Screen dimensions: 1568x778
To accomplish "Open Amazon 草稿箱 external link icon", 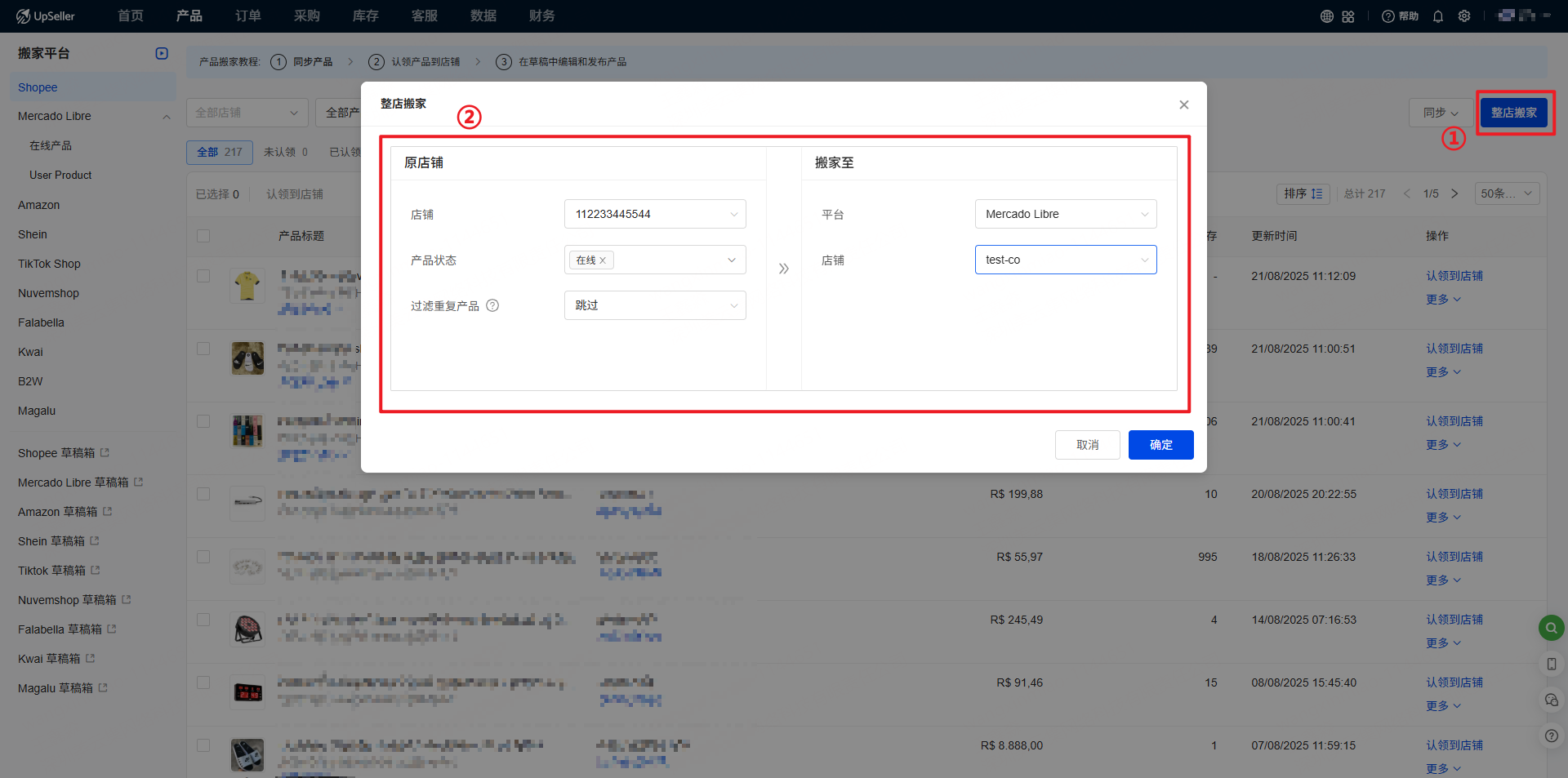I will coord(107,511).
